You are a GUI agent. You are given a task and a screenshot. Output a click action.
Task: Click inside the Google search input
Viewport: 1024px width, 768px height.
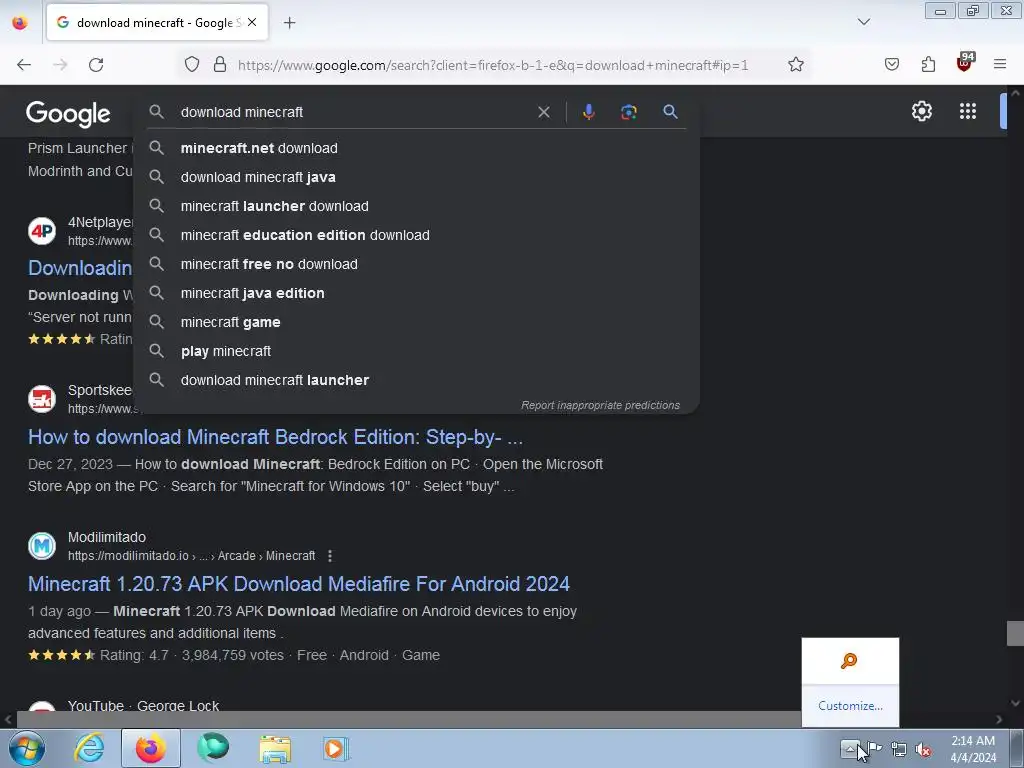click(353, 112)
